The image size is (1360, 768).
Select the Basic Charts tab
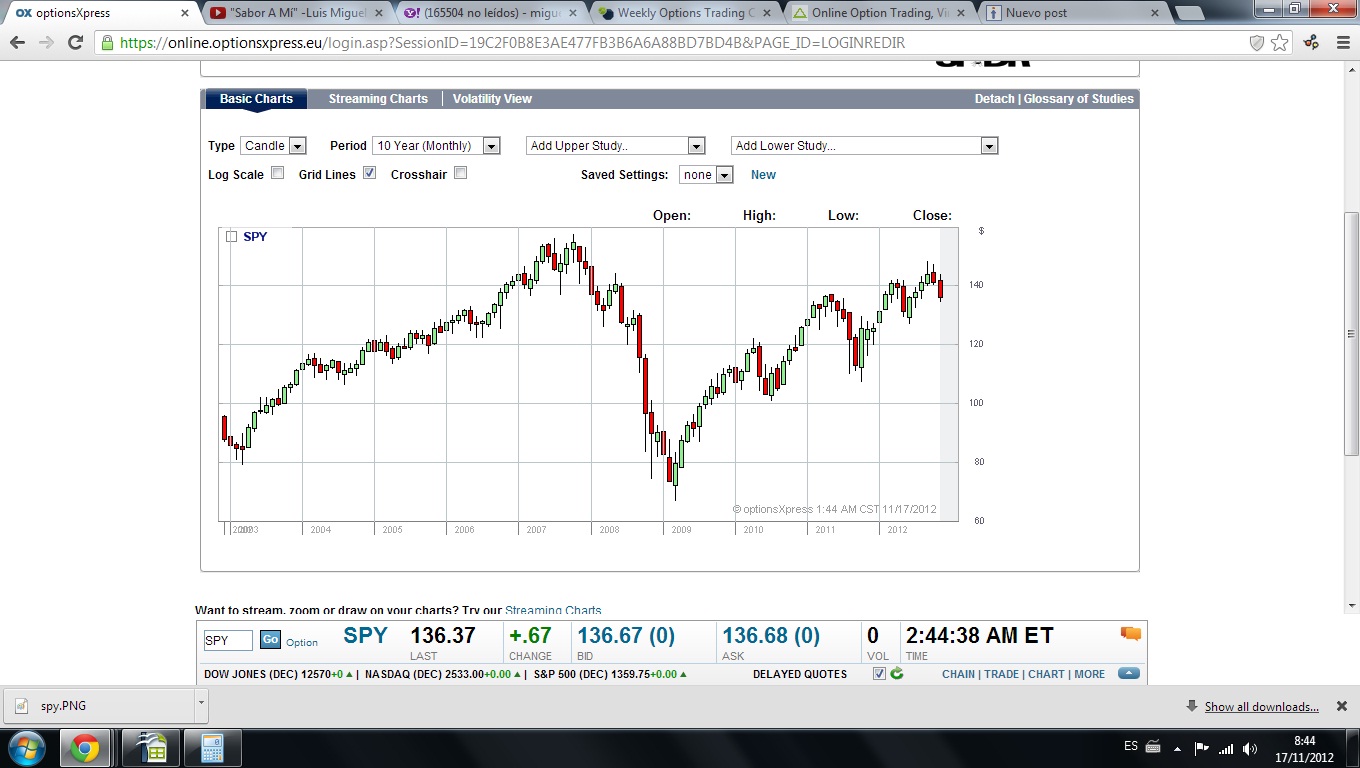pyautogui.click(x=256, y=99)
